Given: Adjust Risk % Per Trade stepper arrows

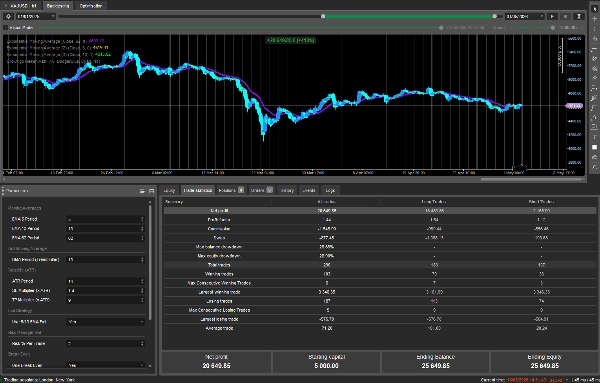Looking at the screenshot, I should [142, 344].
